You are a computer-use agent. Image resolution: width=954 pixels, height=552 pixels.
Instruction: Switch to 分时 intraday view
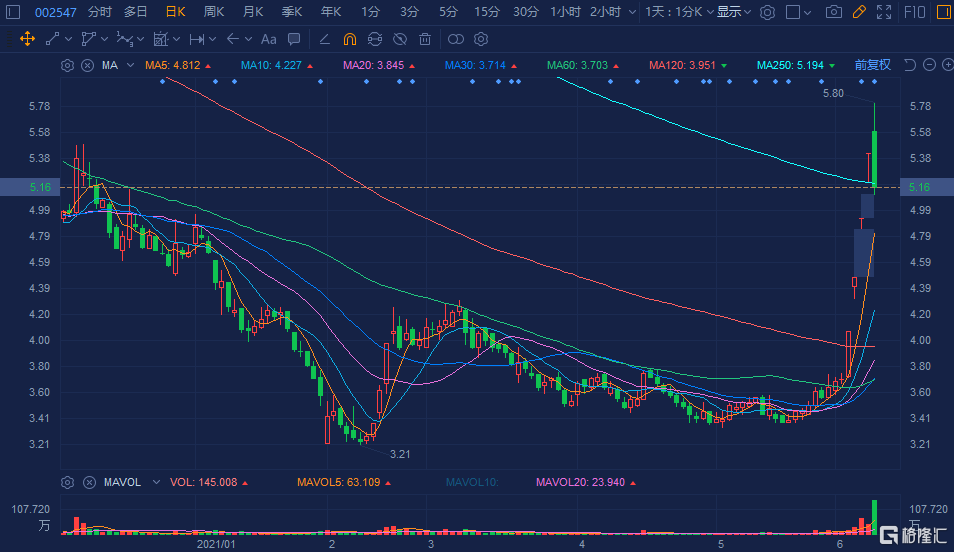click(100, 12)
